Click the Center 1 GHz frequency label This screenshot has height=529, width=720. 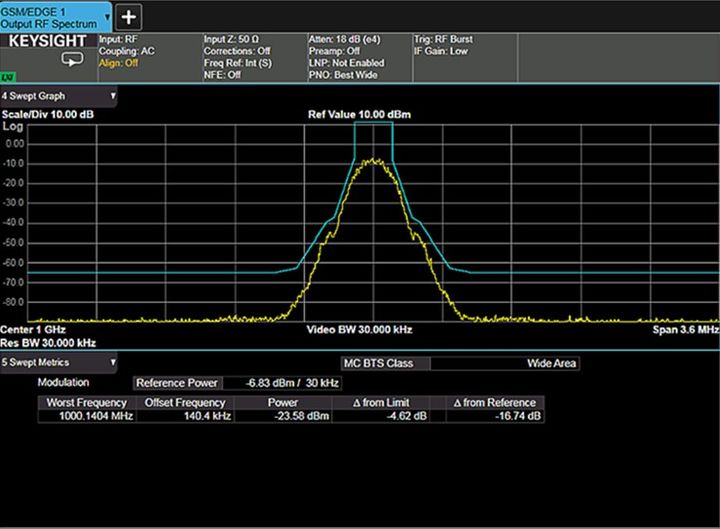(x=31, y=329)
